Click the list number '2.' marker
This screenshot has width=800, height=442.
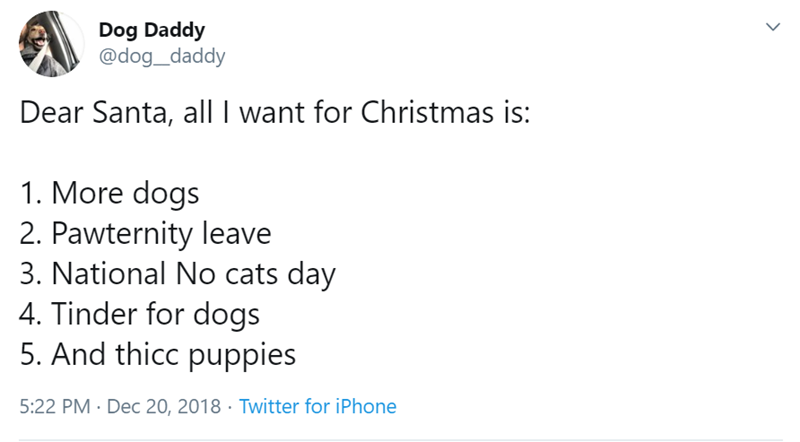pos(29,233)
